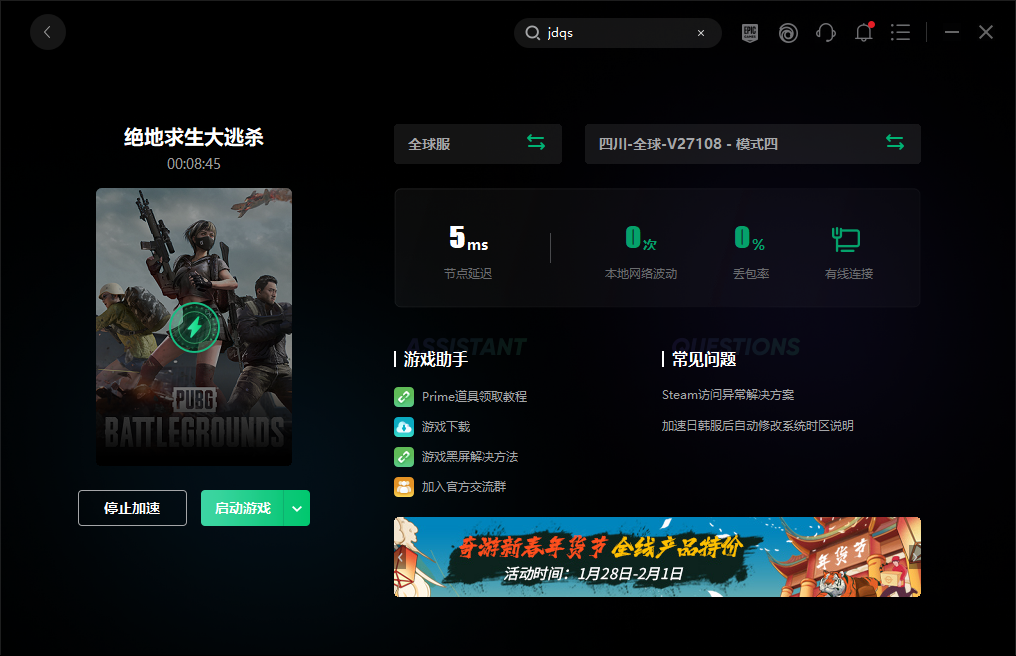Go back using the arrow button
Viewport: 1016px width, 656px height.
tap(48, 32)
